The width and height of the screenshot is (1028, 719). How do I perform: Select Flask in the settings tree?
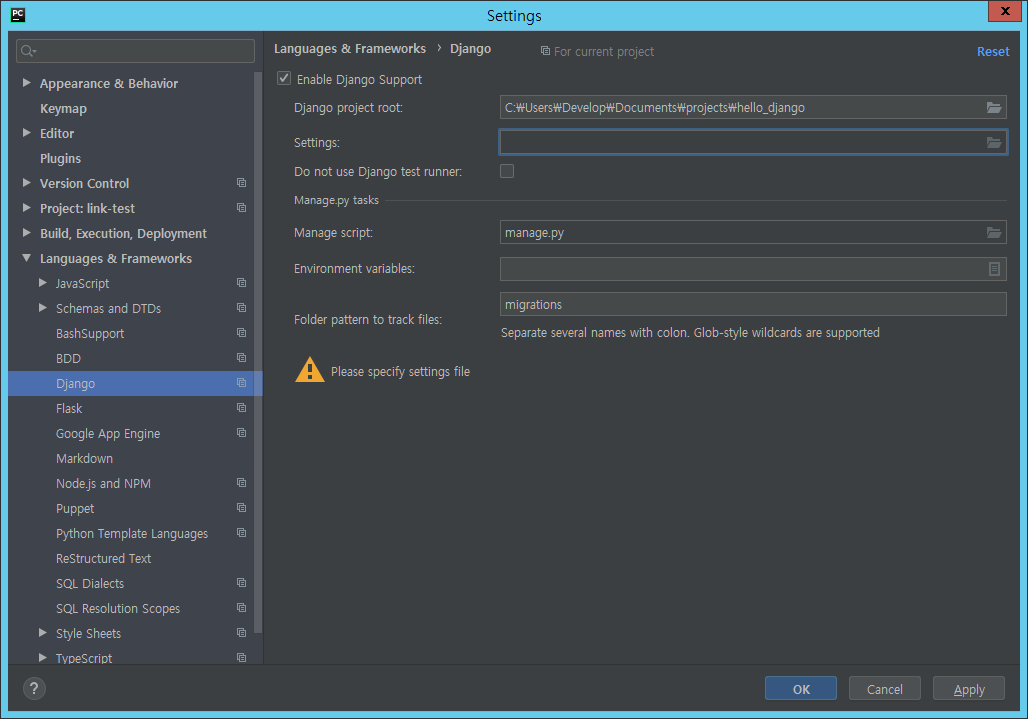(69, 408)
